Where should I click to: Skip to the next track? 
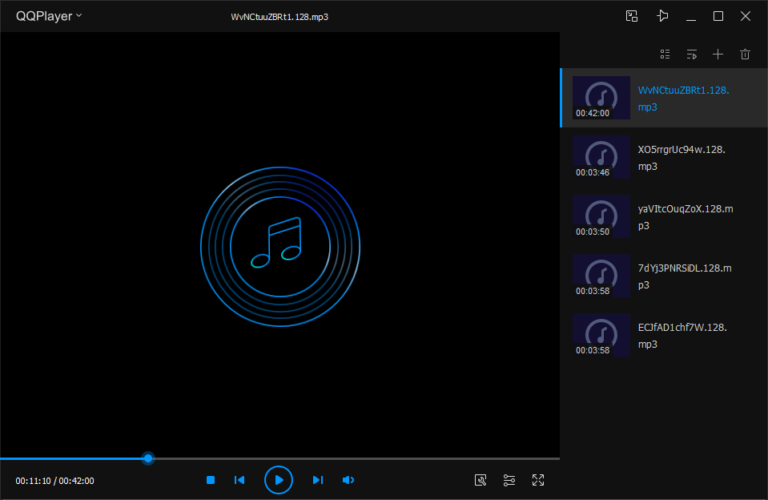(x=318, y=480)
